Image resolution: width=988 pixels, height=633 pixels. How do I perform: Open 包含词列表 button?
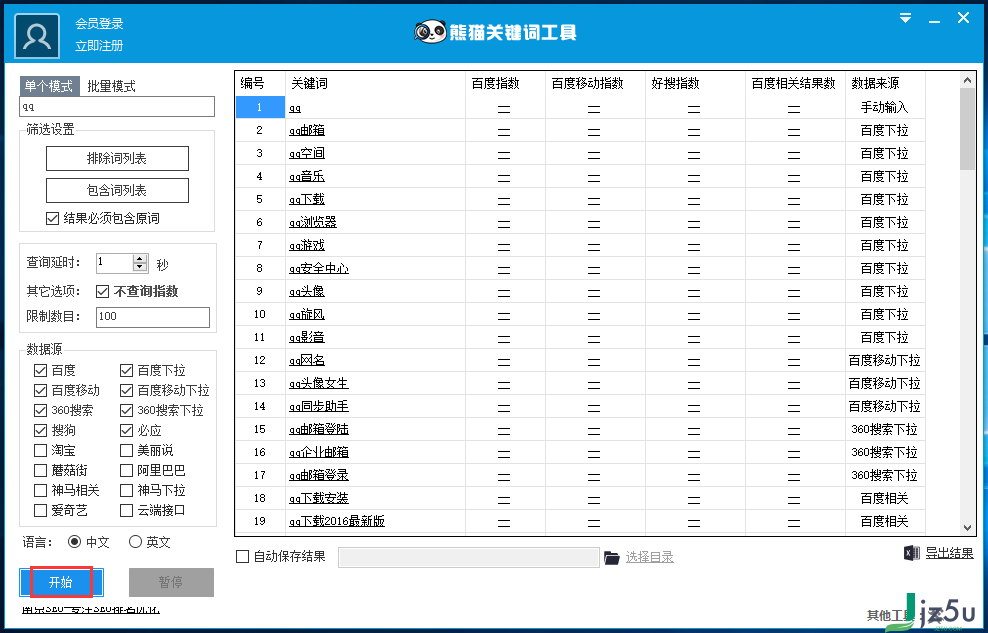coord(117,191)
